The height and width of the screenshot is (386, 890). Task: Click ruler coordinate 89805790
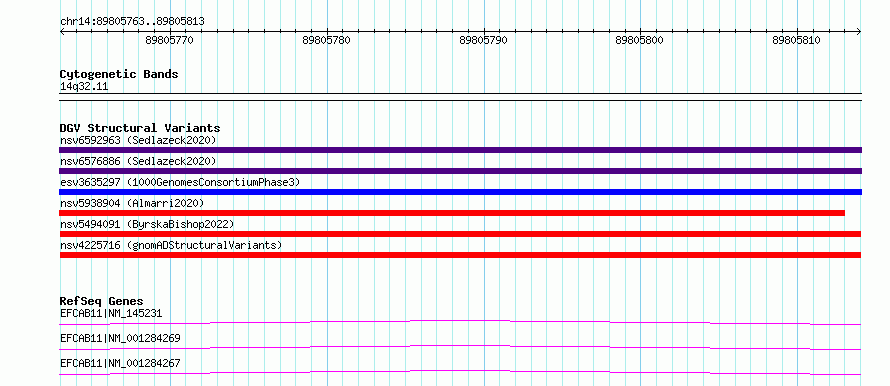coord(484,40)
